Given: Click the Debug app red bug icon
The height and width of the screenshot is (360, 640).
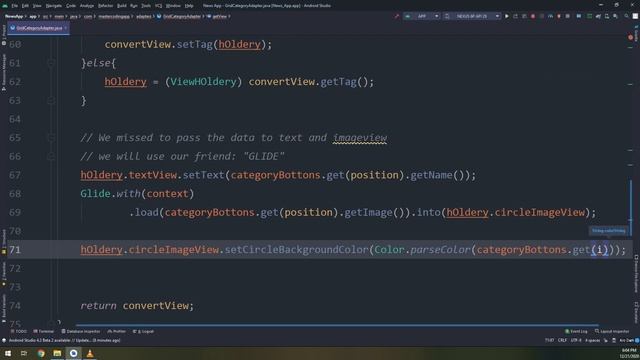Looking at the screenshot, I should coord(533,16).
